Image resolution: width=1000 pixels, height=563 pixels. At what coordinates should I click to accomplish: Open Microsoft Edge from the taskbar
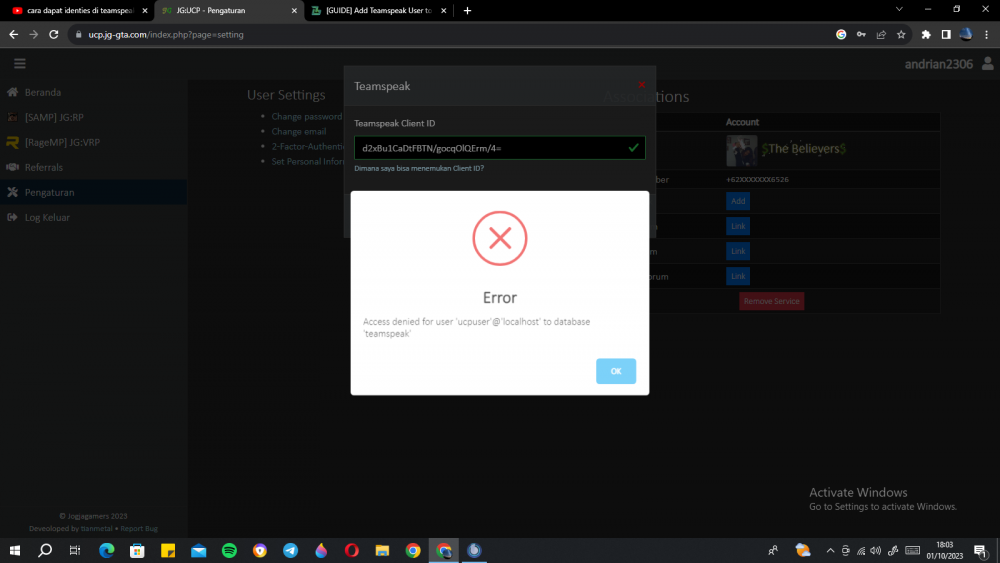click(107, 550)
